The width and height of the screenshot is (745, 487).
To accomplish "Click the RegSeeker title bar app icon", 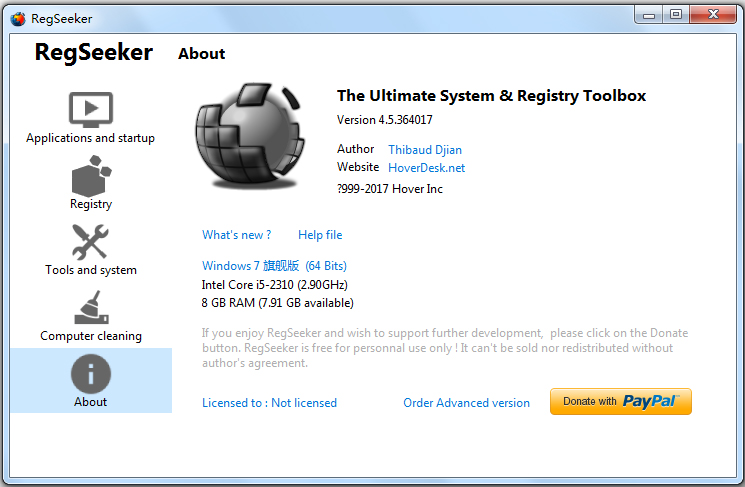I will pyautogui.click(x=18, y=15).
